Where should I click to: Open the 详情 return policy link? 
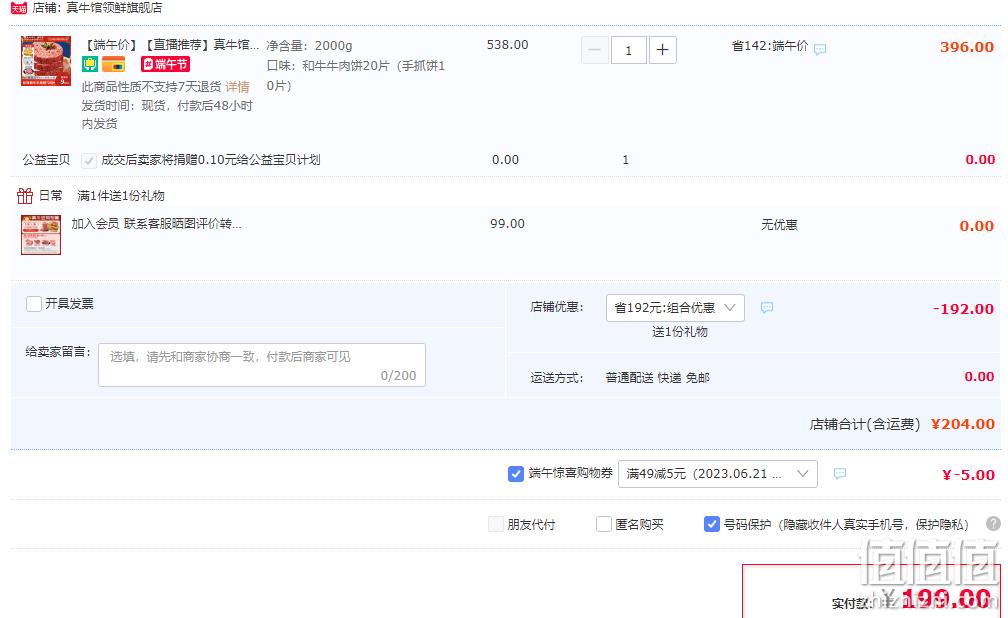(237, 86)
